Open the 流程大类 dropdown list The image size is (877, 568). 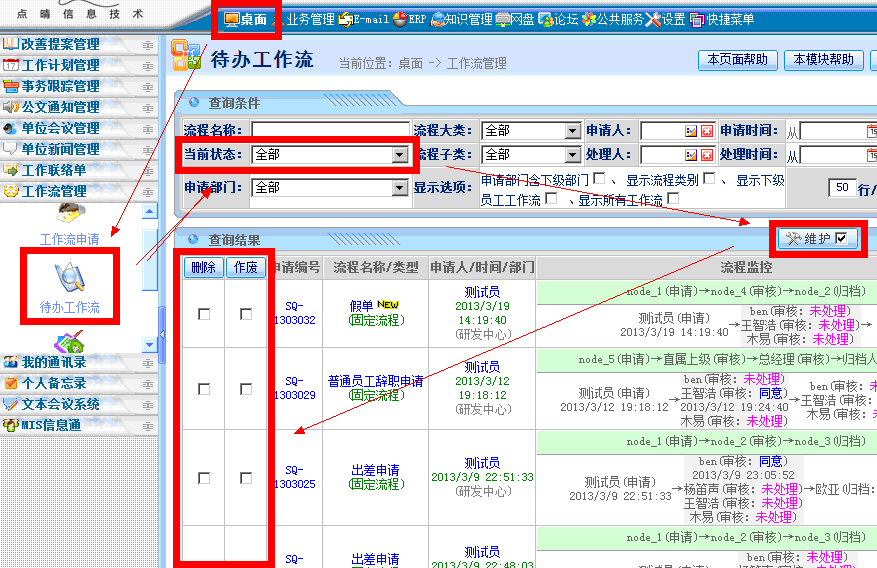pos(572,131)
